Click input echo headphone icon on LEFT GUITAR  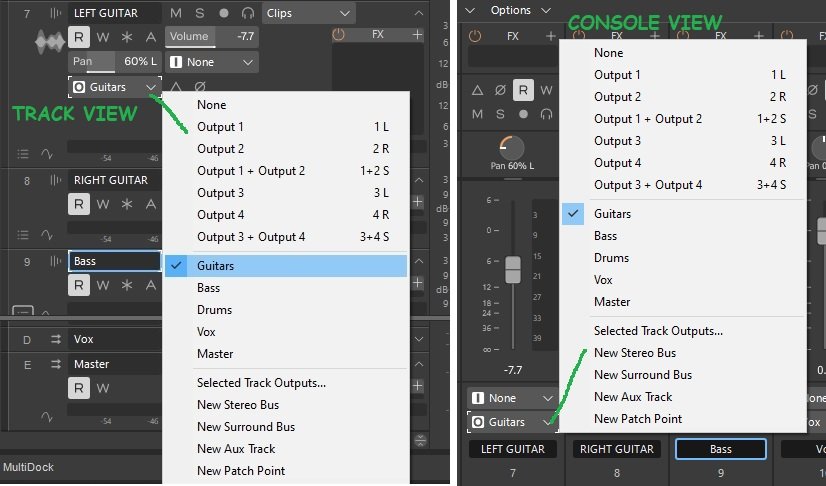pyautogui.click(x=246, y=14)
